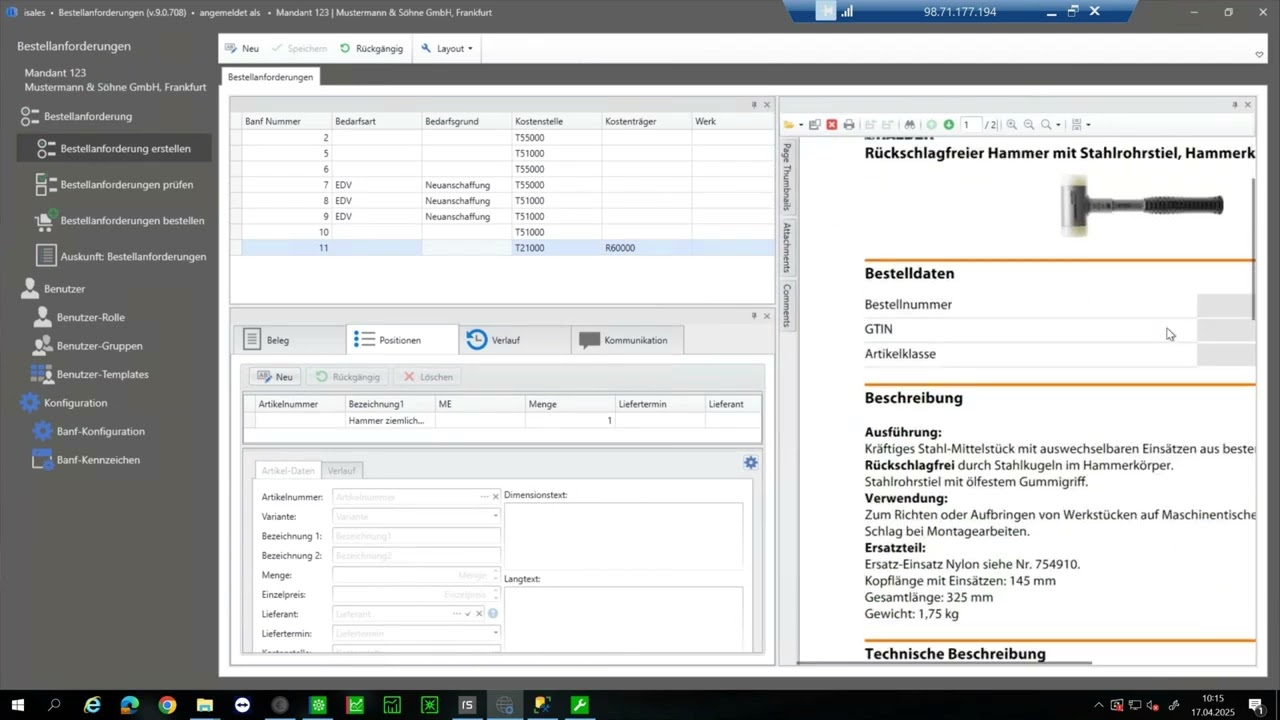Screen dimensions: 1280x720
Task: Click the Löschen button in Positionen
Action: click(x=428, y=377)
